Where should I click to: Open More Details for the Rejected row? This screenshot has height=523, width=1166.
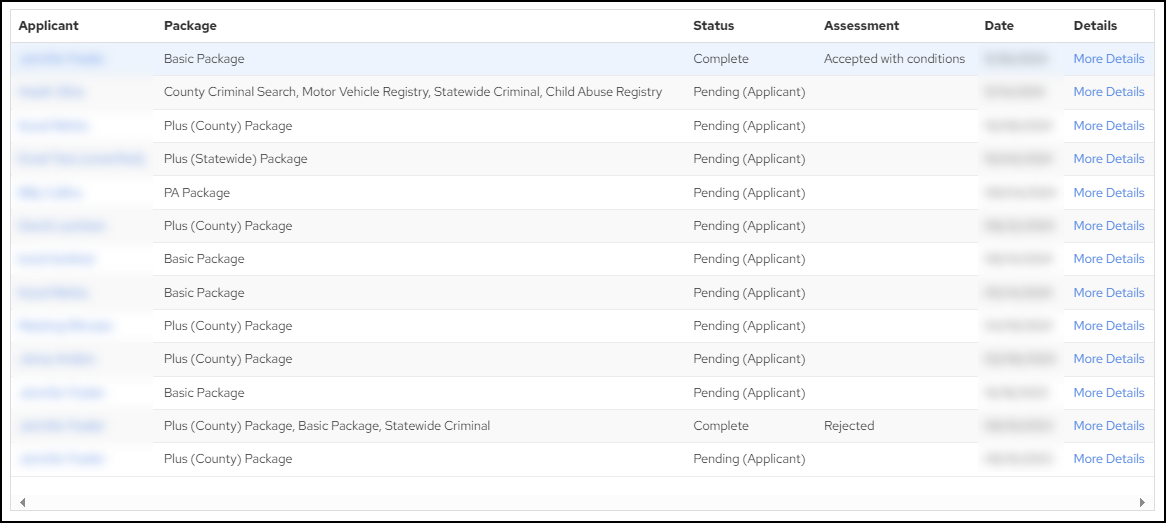click(x=1108, y=426)
